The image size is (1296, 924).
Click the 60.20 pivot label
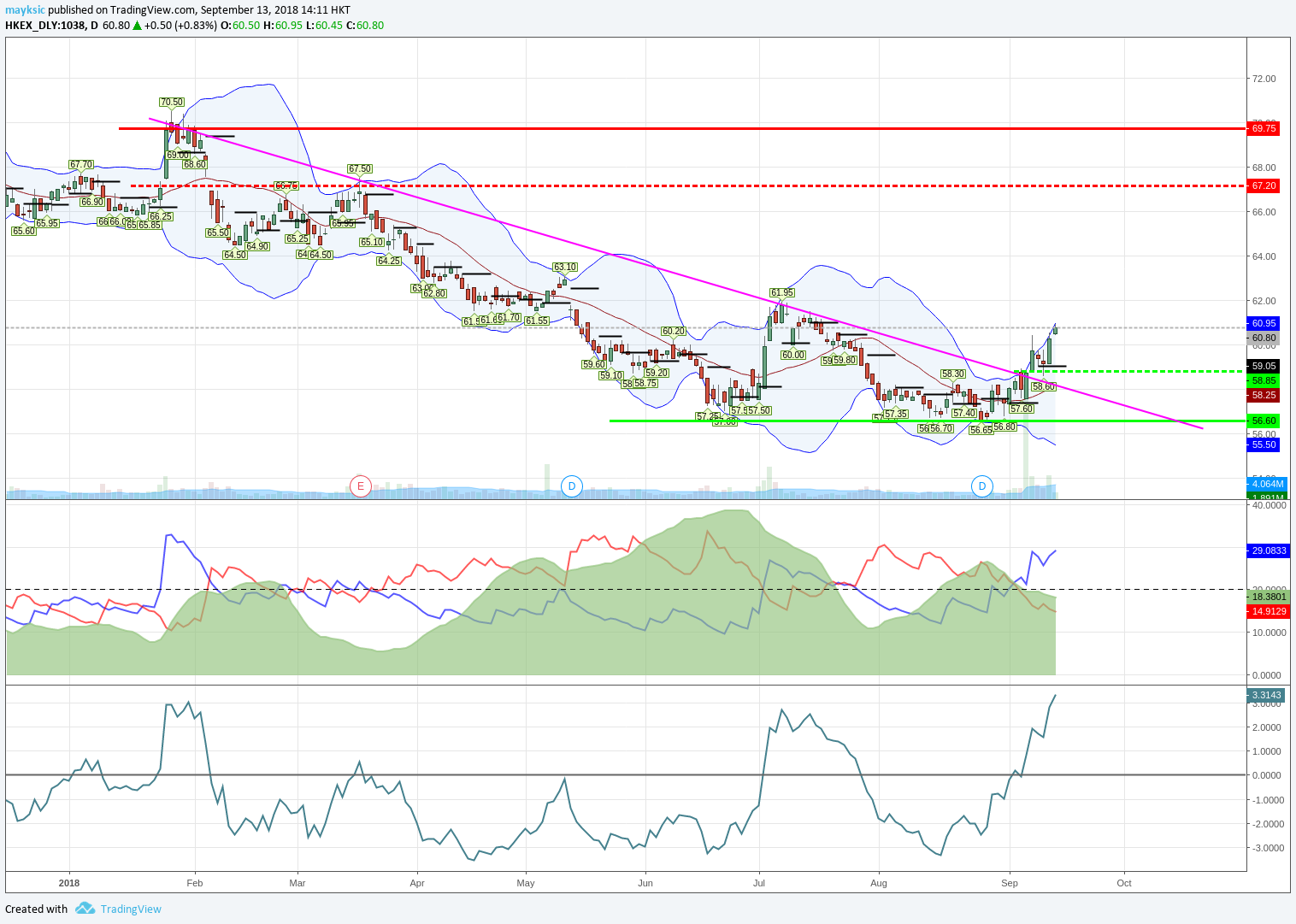tap(674, 331)
